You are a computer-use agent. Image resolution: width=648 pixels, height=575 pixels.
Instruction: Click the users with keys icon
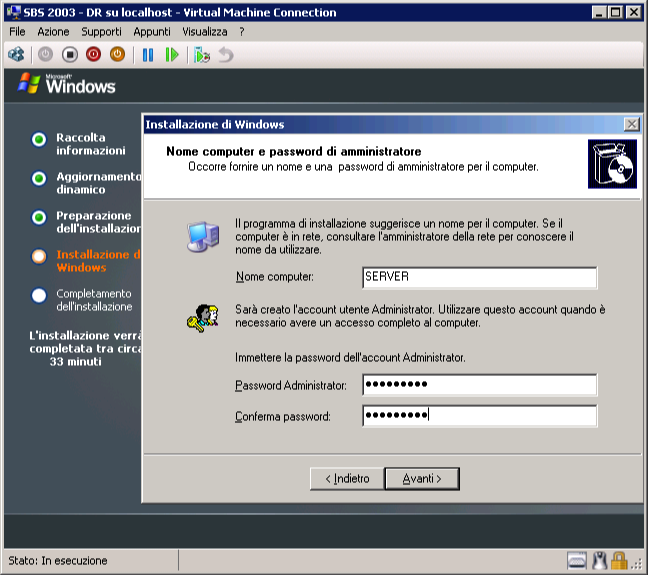(202, 318)
